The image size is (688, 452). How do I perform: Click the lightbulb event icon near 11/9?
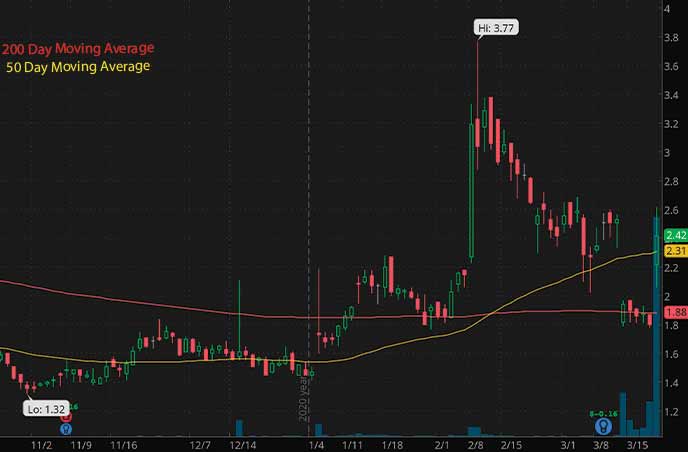[x=66, y=429]
